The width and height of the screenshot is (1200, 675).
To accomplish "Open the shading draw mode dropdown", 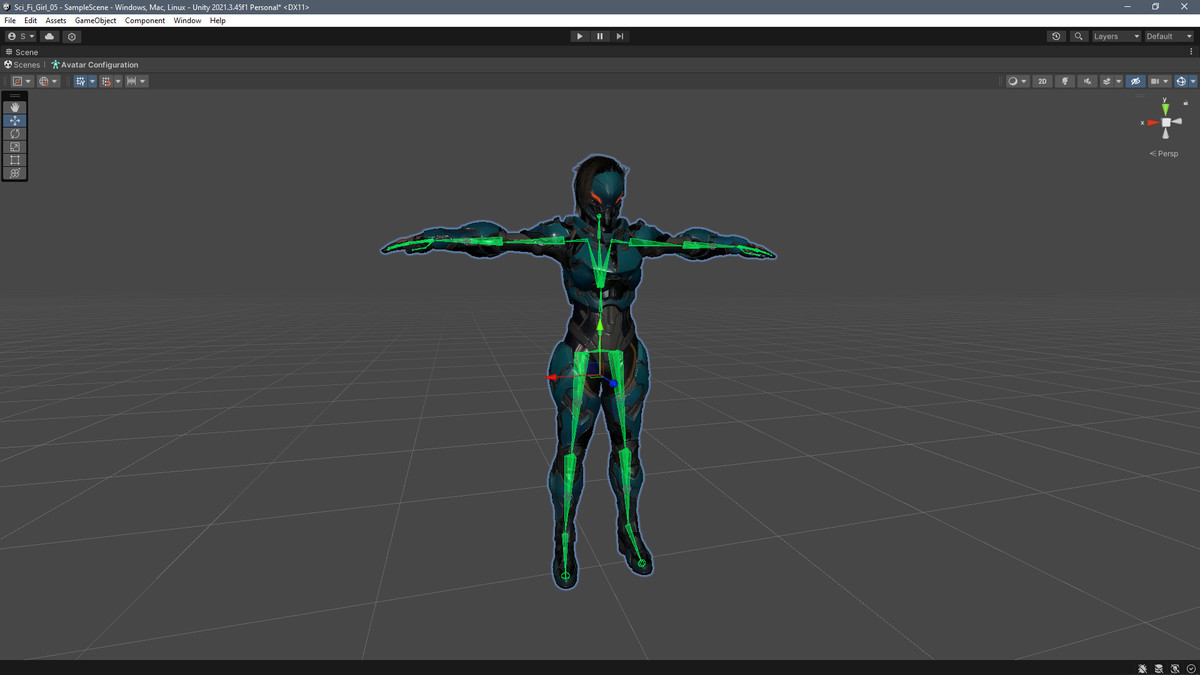I will (x=1017, y=81).
